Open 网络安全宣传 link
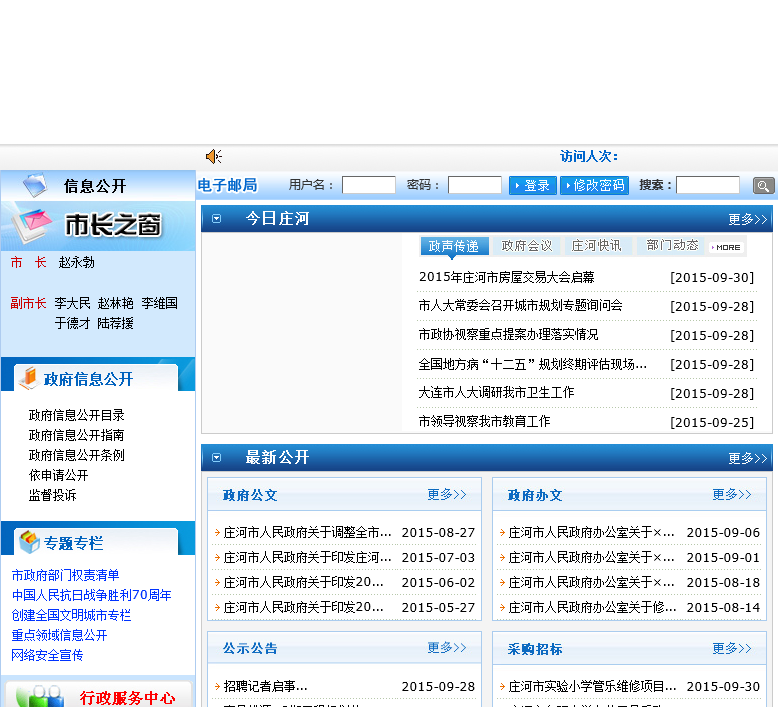Screen dimensions: 778x707 click(x=47, y=655)
